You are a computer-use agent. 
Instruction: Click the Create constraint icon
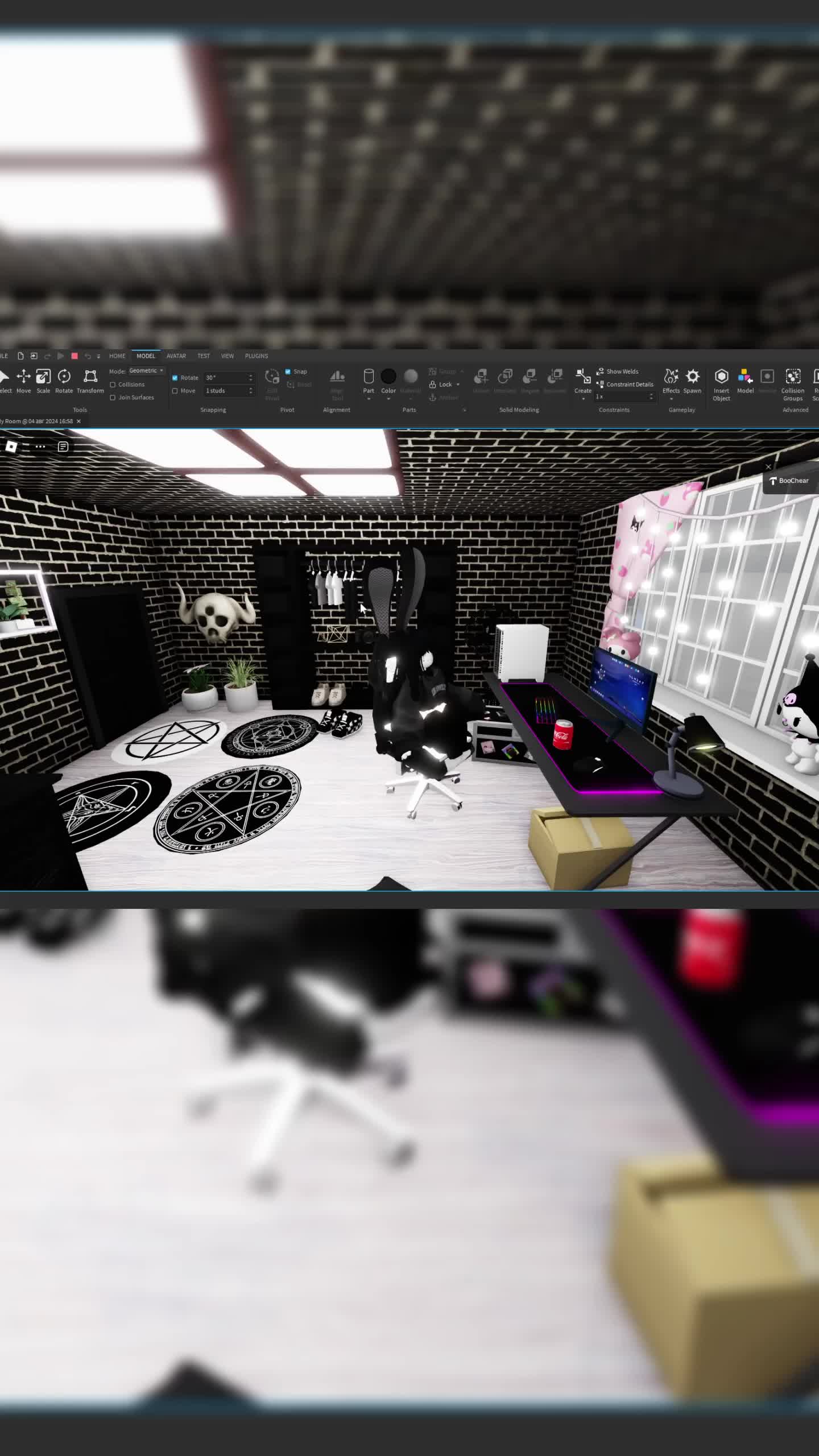[583, 377]
